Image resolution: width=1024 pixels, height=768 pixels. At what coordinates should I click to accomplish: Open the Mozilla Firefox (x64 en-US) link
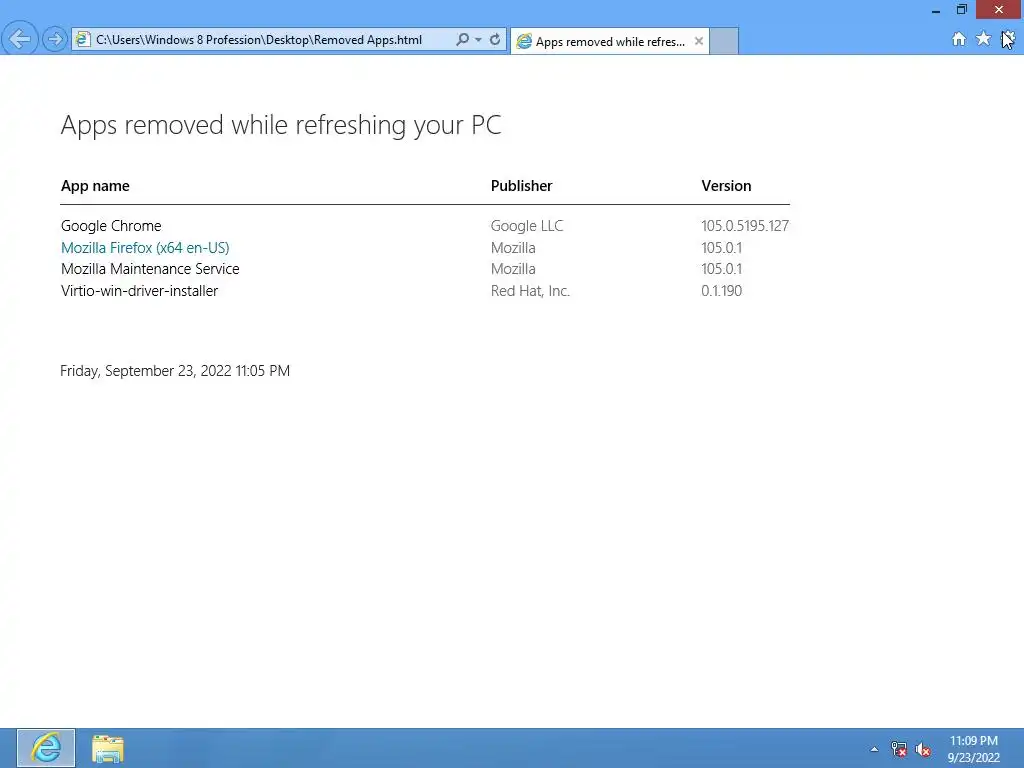coord(145,248)
